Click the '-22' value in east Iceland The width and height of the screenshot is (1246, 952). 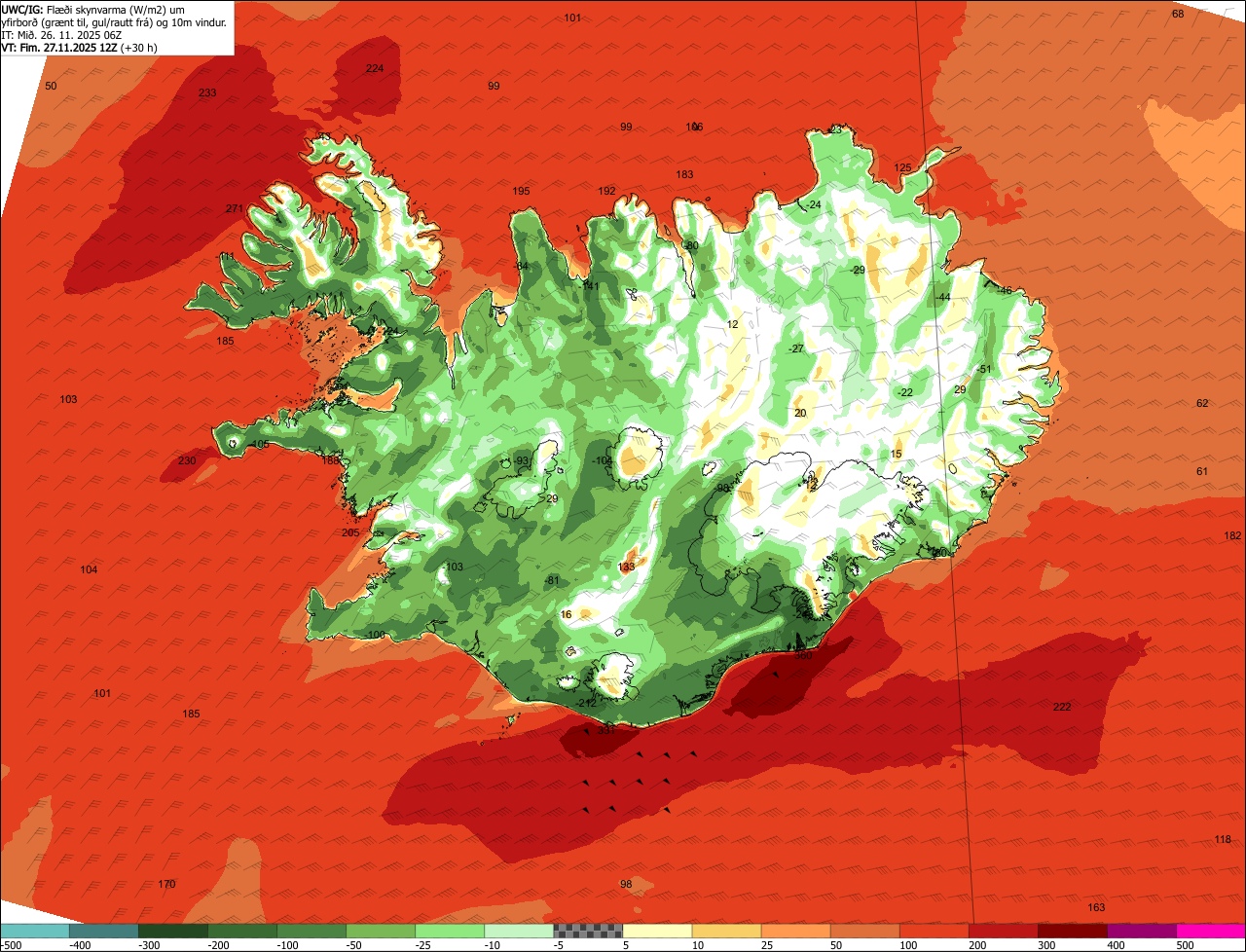(905, 392)
